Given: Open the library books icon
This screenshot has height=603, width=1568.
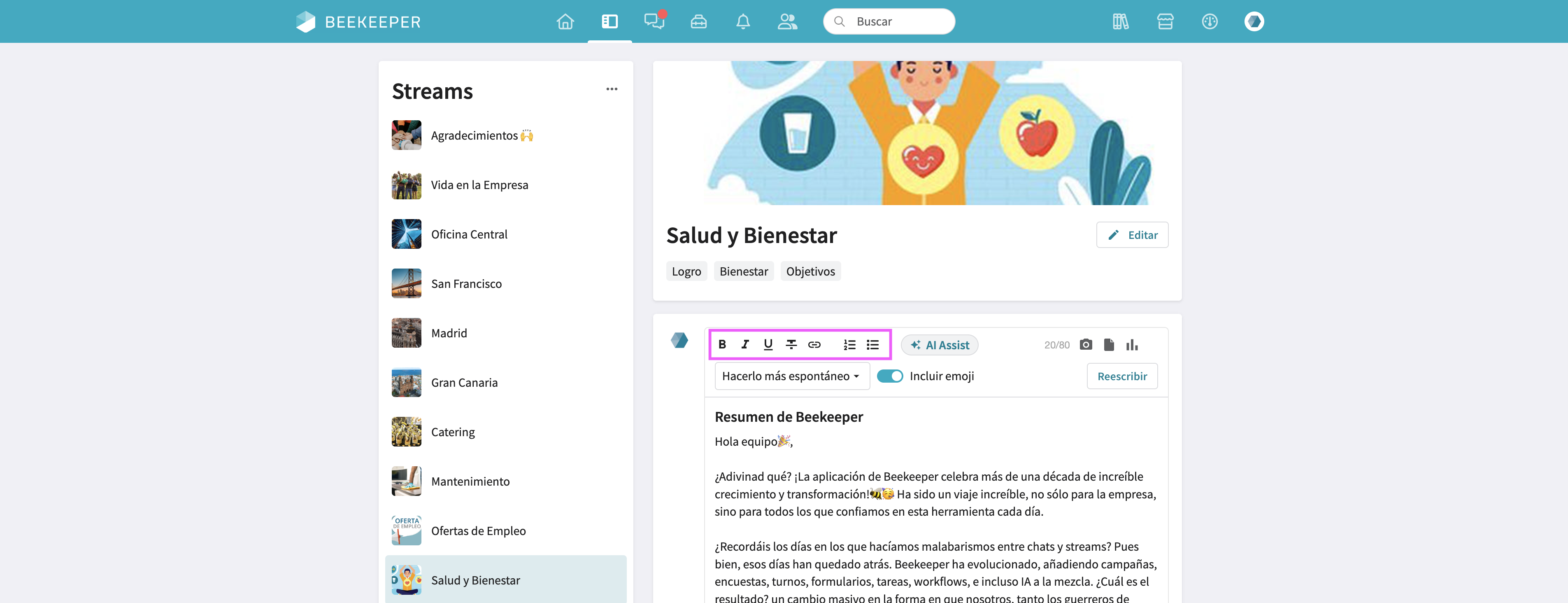Looking at the screenshot, I should [1120, 21].
